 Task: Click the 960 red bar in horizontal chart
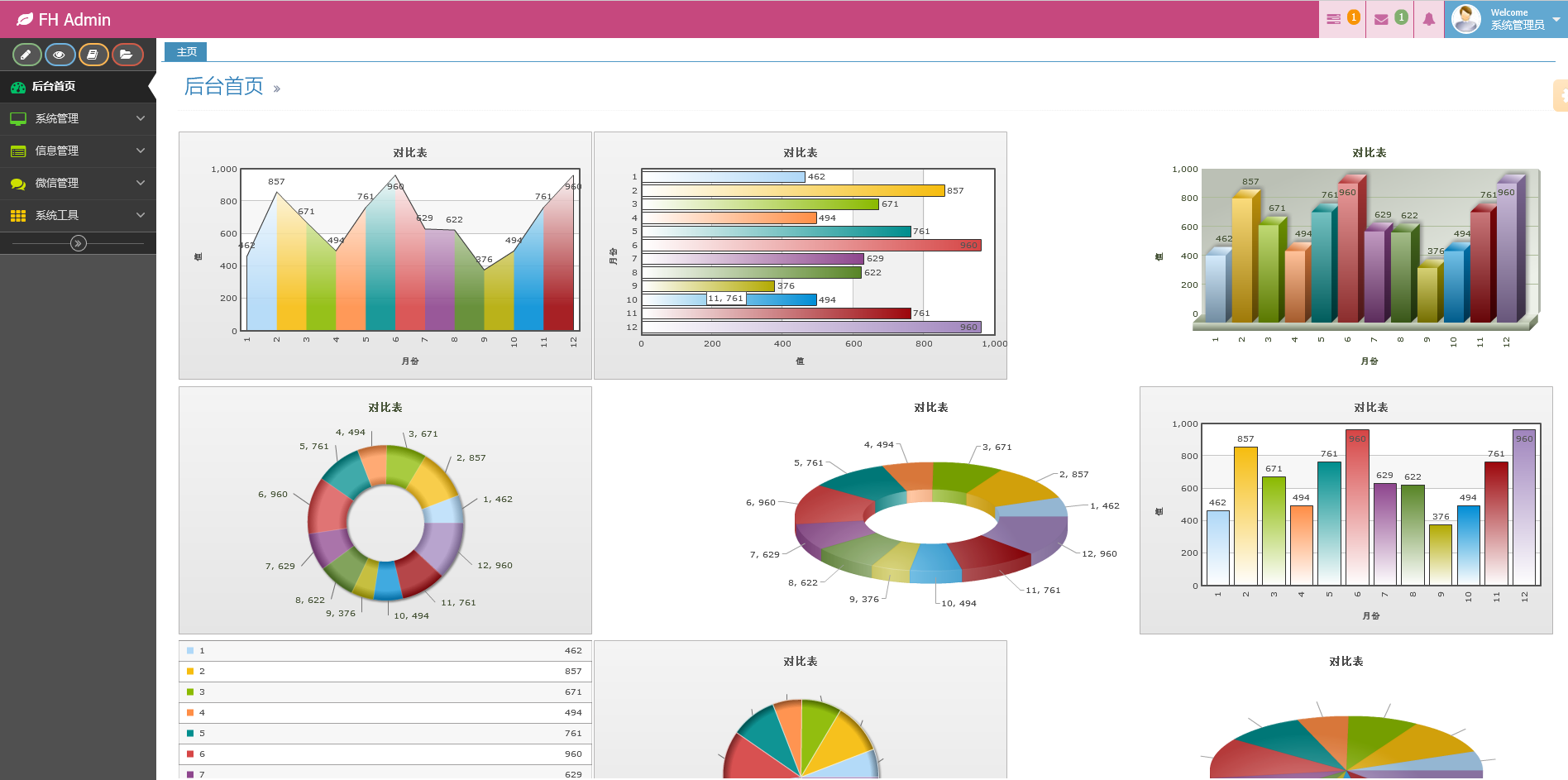(x=811, y=245)
